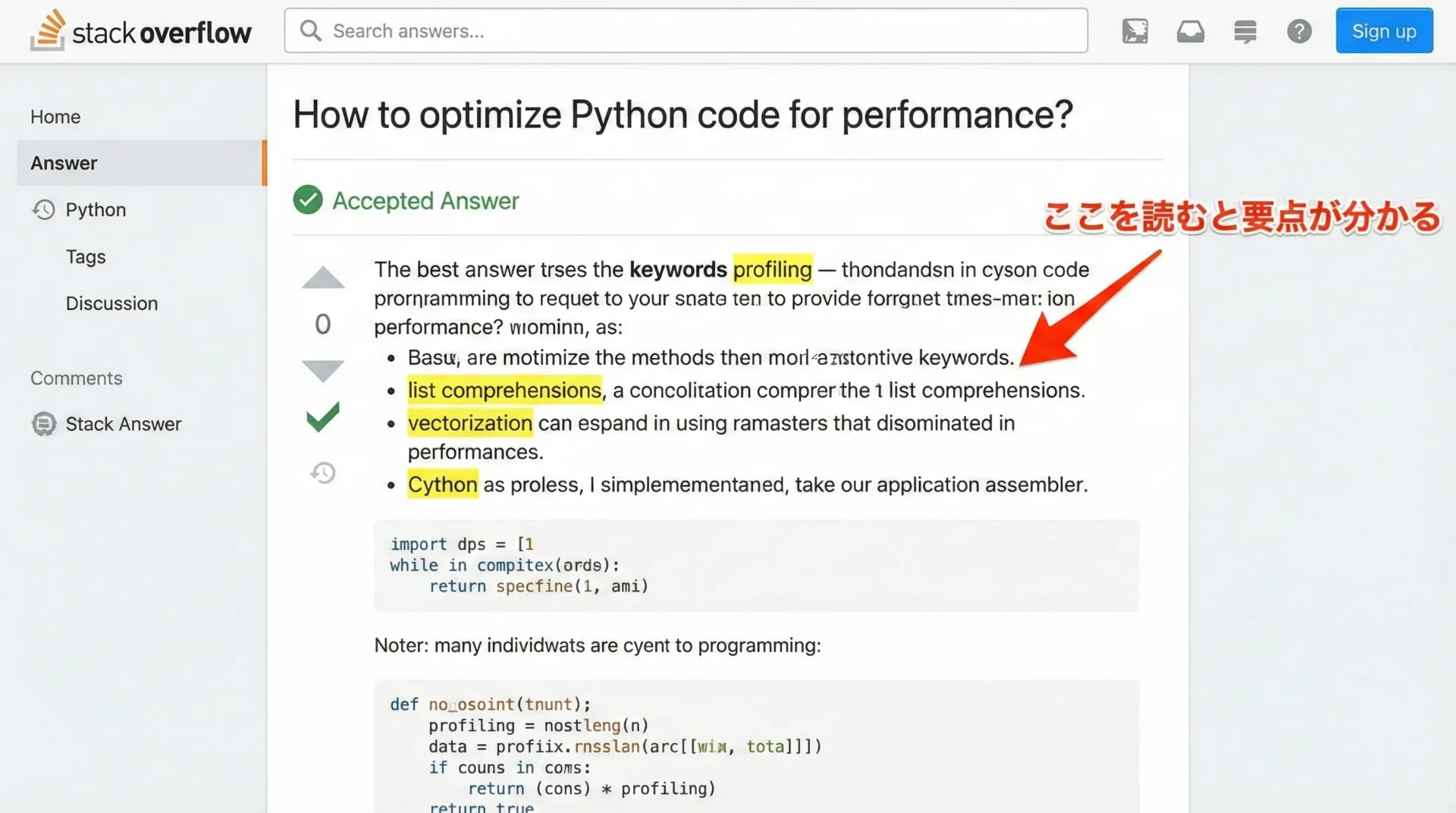Screen dimensions: 1456x813
Task: Click the Stack Answer sidebar icon
Action: 44,424
